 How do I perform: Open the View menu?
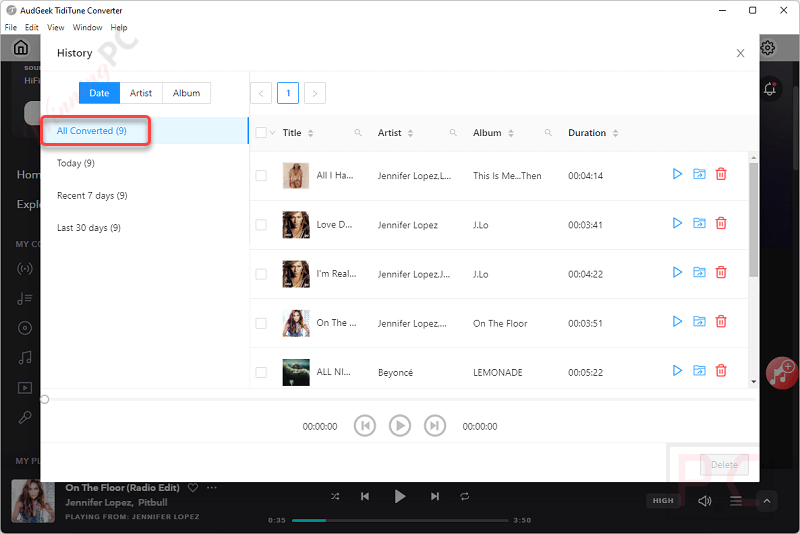(x=56, y=28)
